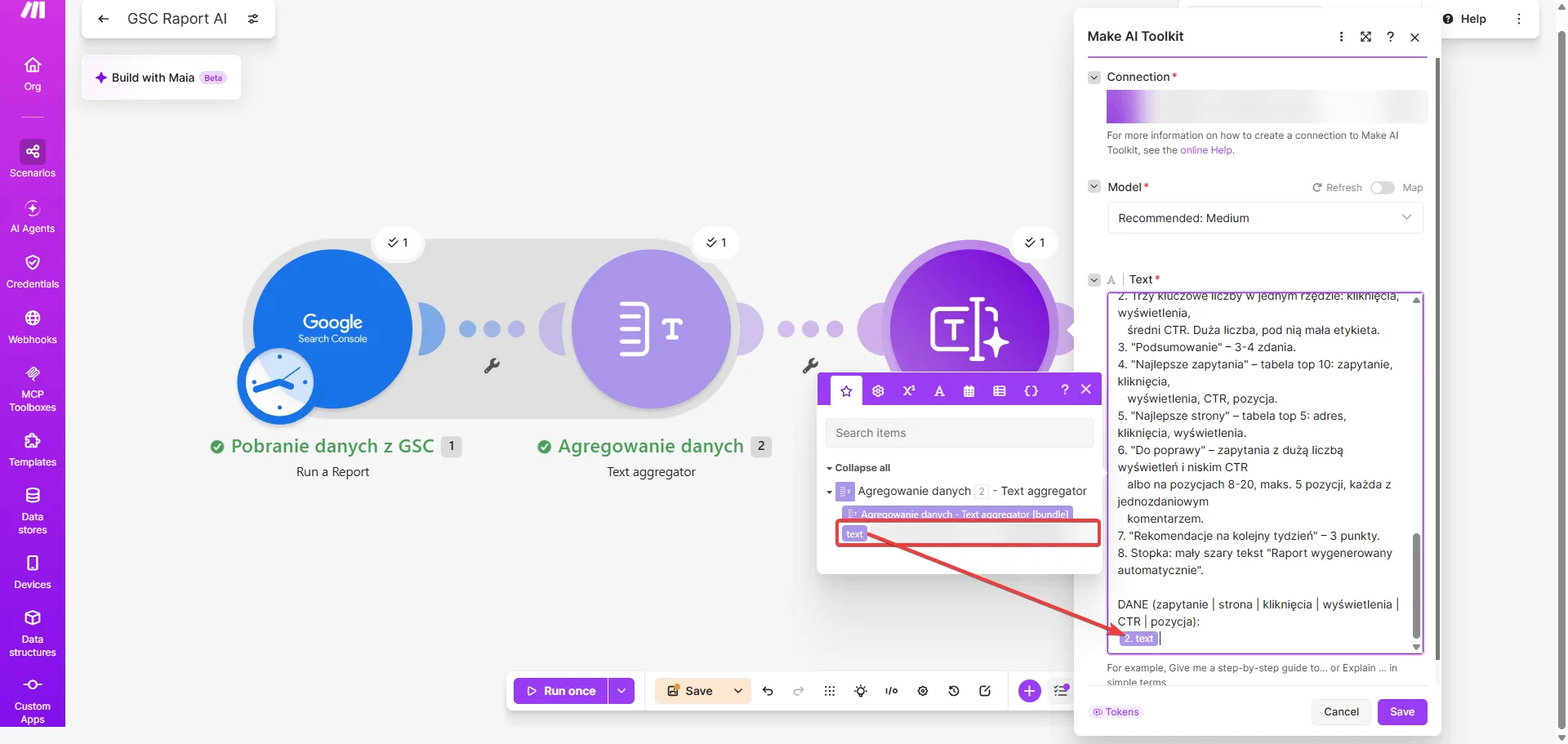Image resolution: width=1568 pixels, height=744 pixels.
Task: Open the explain flow lightbulb icon
Action: [861, 691]
